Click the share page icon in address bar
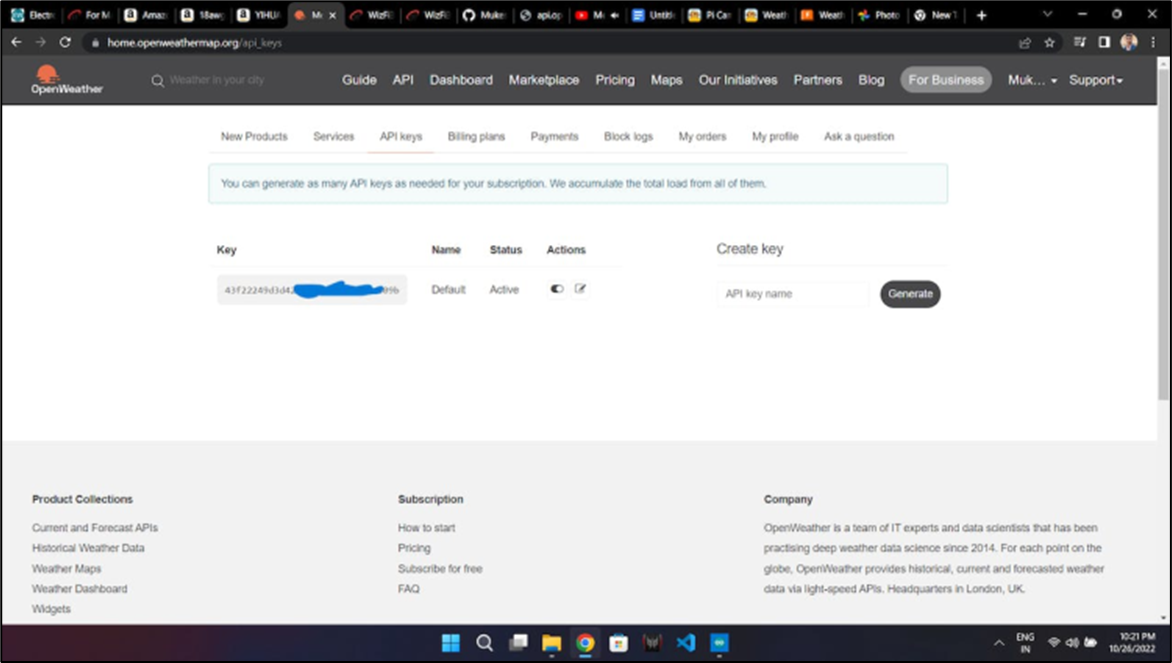Screen dimensions: 1172x663 [x=1025, y=43]
